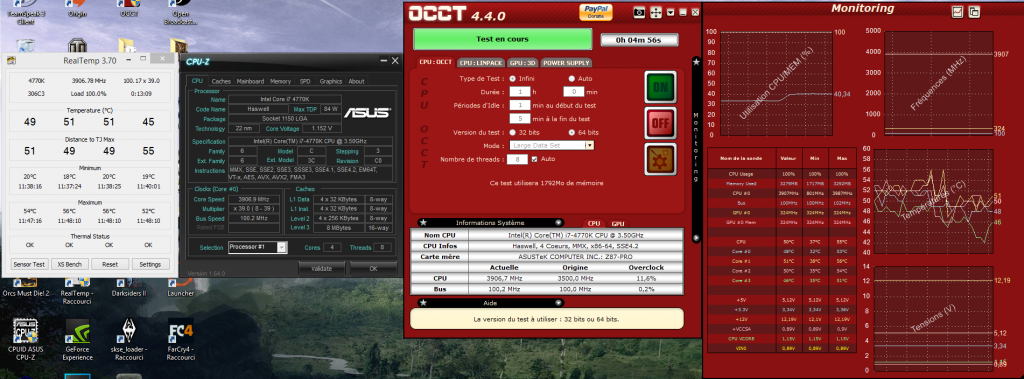The width and height of the screenshot is (1024, 379).
Task: Open the Darksiders II desktop shortcut
Action: coord(129,289)
